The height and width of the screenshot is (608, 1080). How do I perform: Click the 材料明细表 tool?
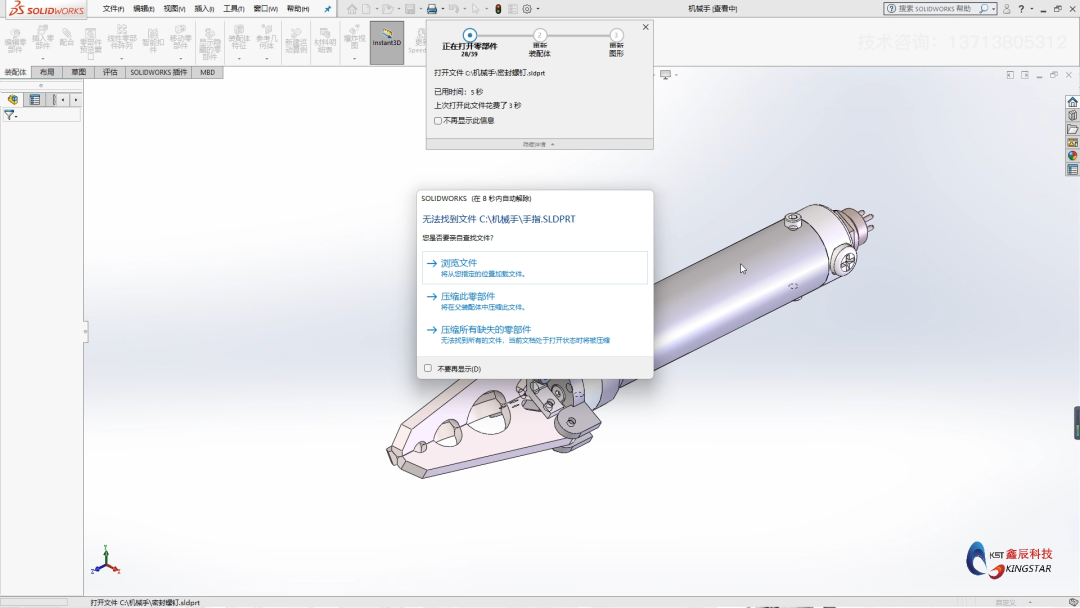325,40
